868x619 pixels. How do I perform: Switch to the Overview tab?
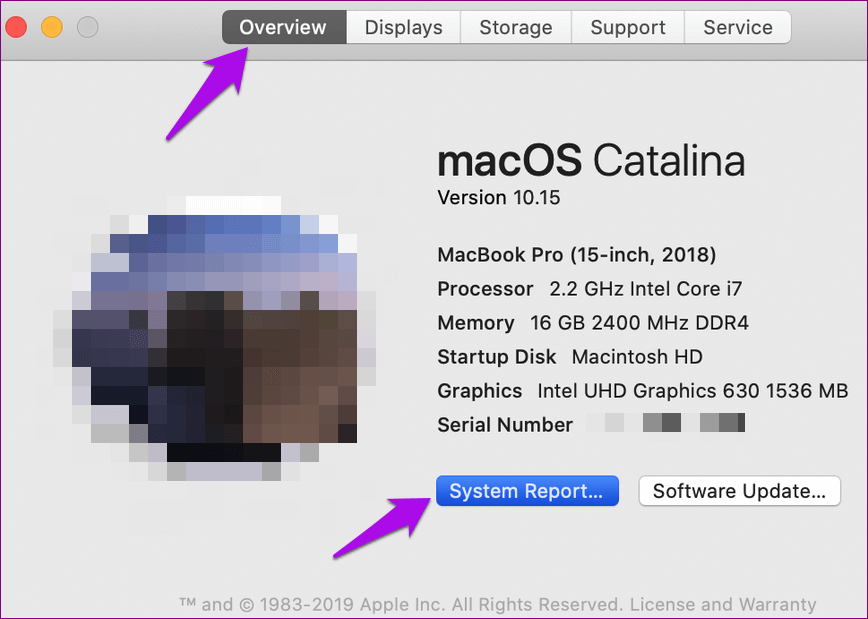(x=283, y=27)
